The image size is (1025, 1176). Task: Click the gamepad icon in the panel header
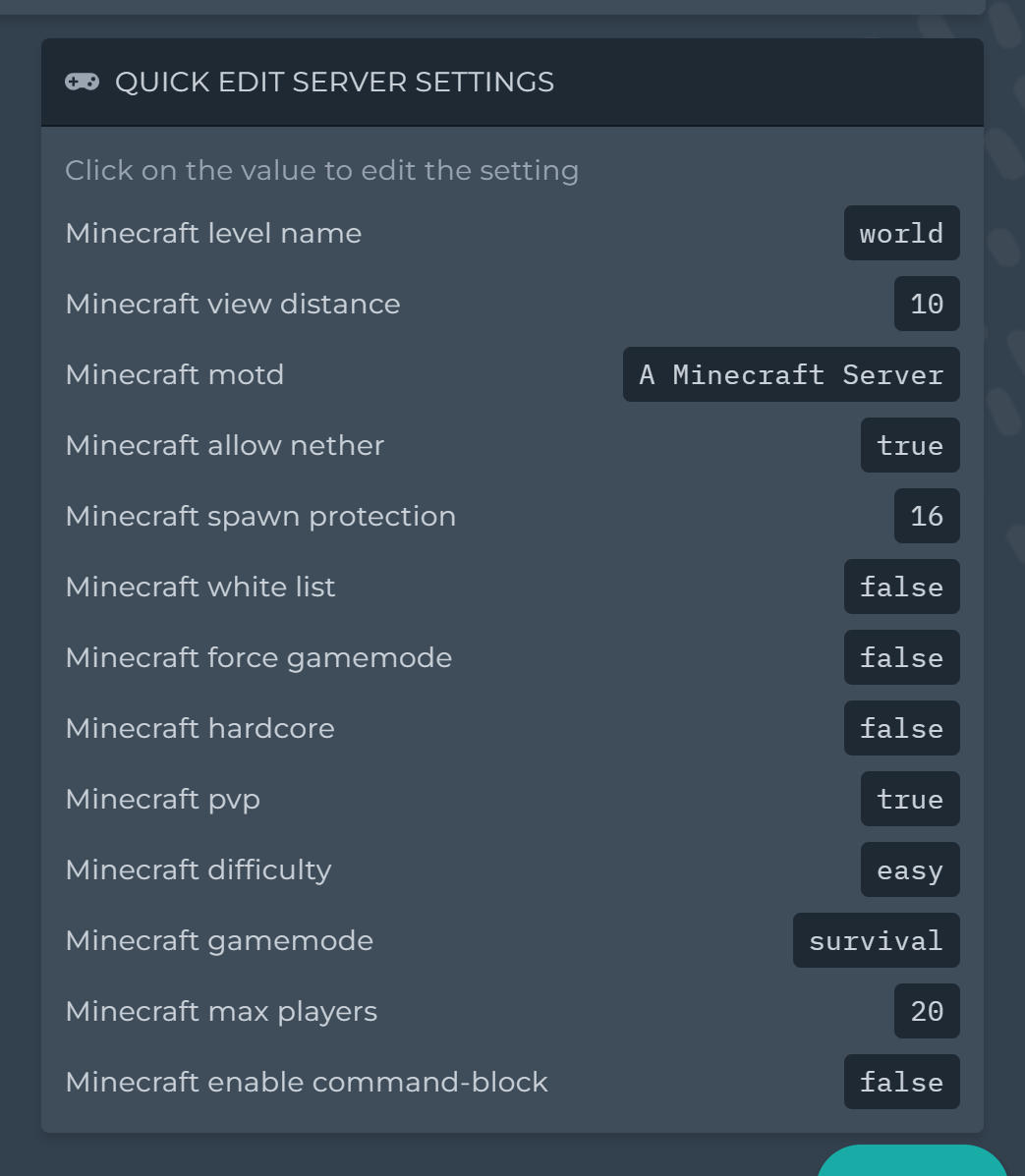coord(82,82)
